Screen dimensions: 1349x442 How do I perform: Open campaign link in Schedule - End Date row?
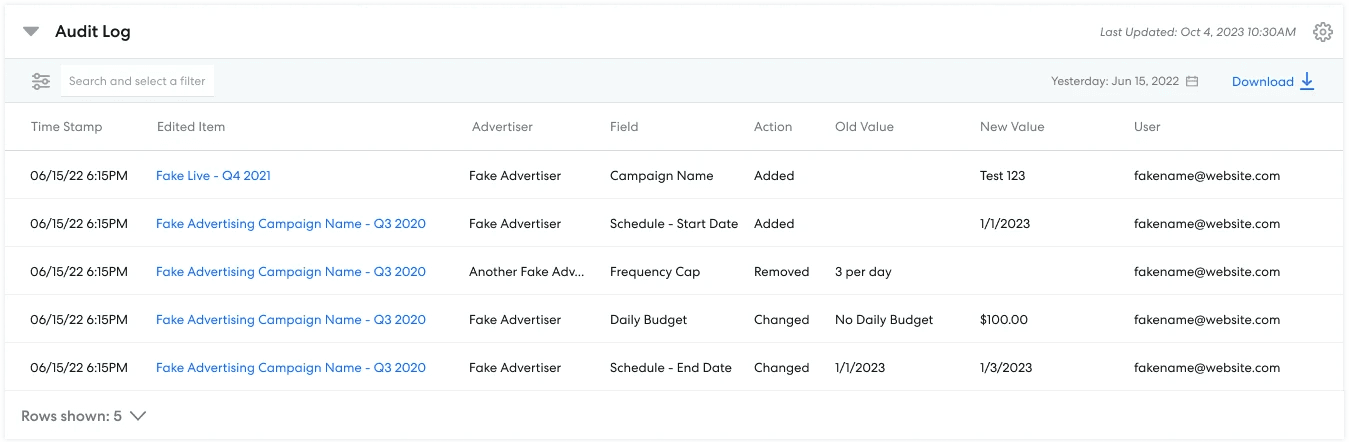[x=290, y=368]
